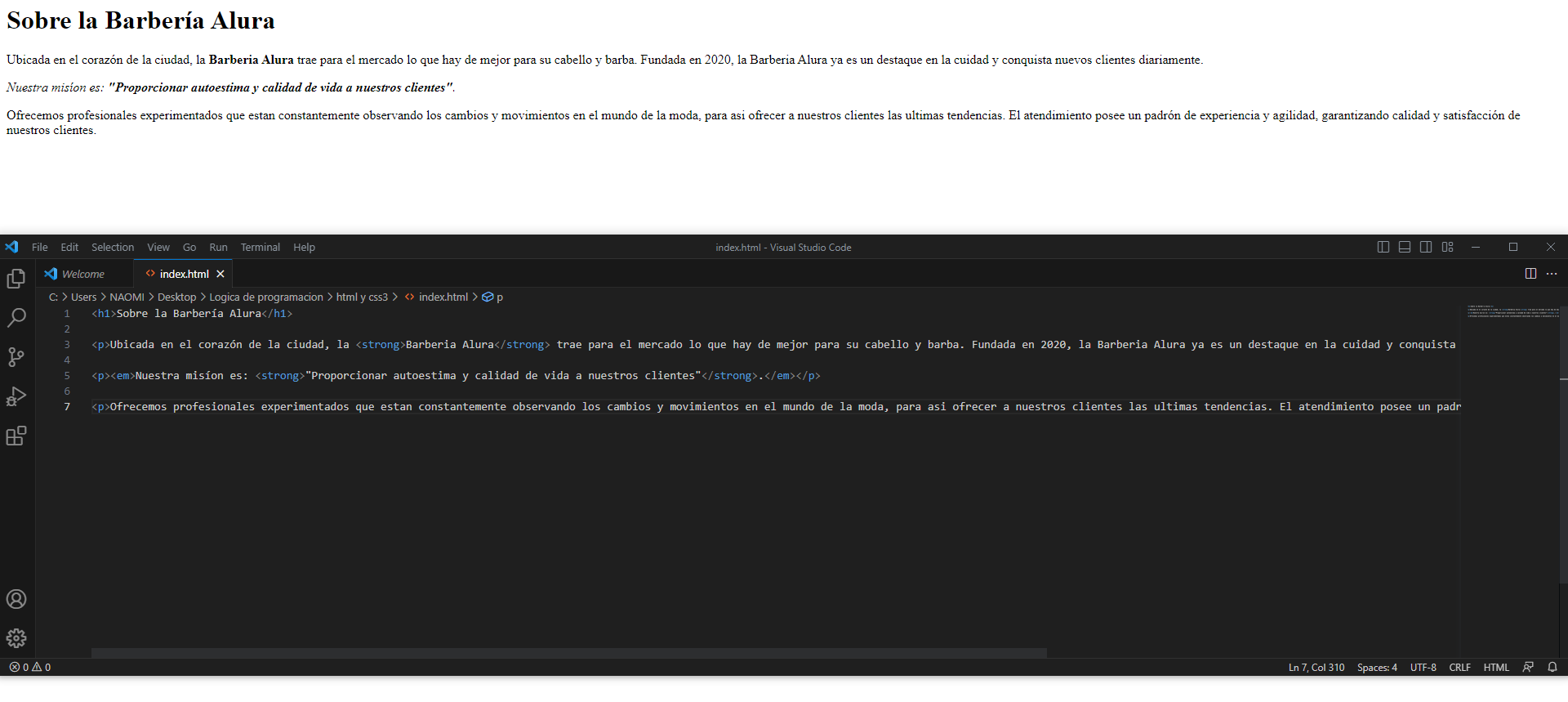Click the feedback icon in status bar
This screenshot has height=702, width=1568.
tap(1528, 667)
